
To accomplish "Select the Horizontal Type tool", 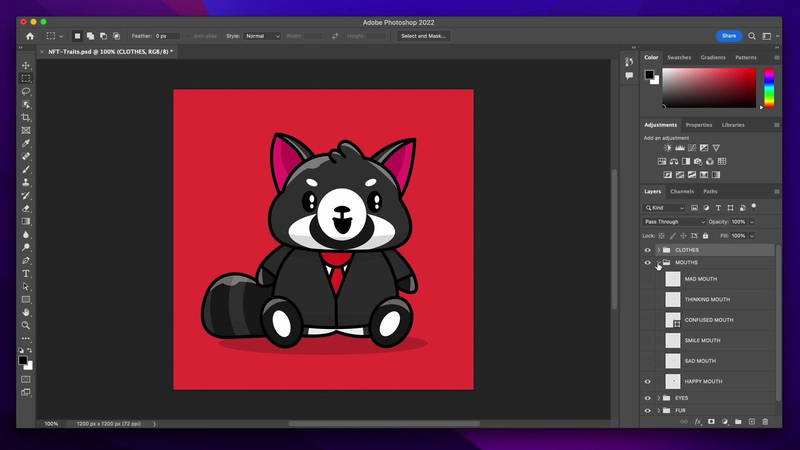I will coord(26,273).
